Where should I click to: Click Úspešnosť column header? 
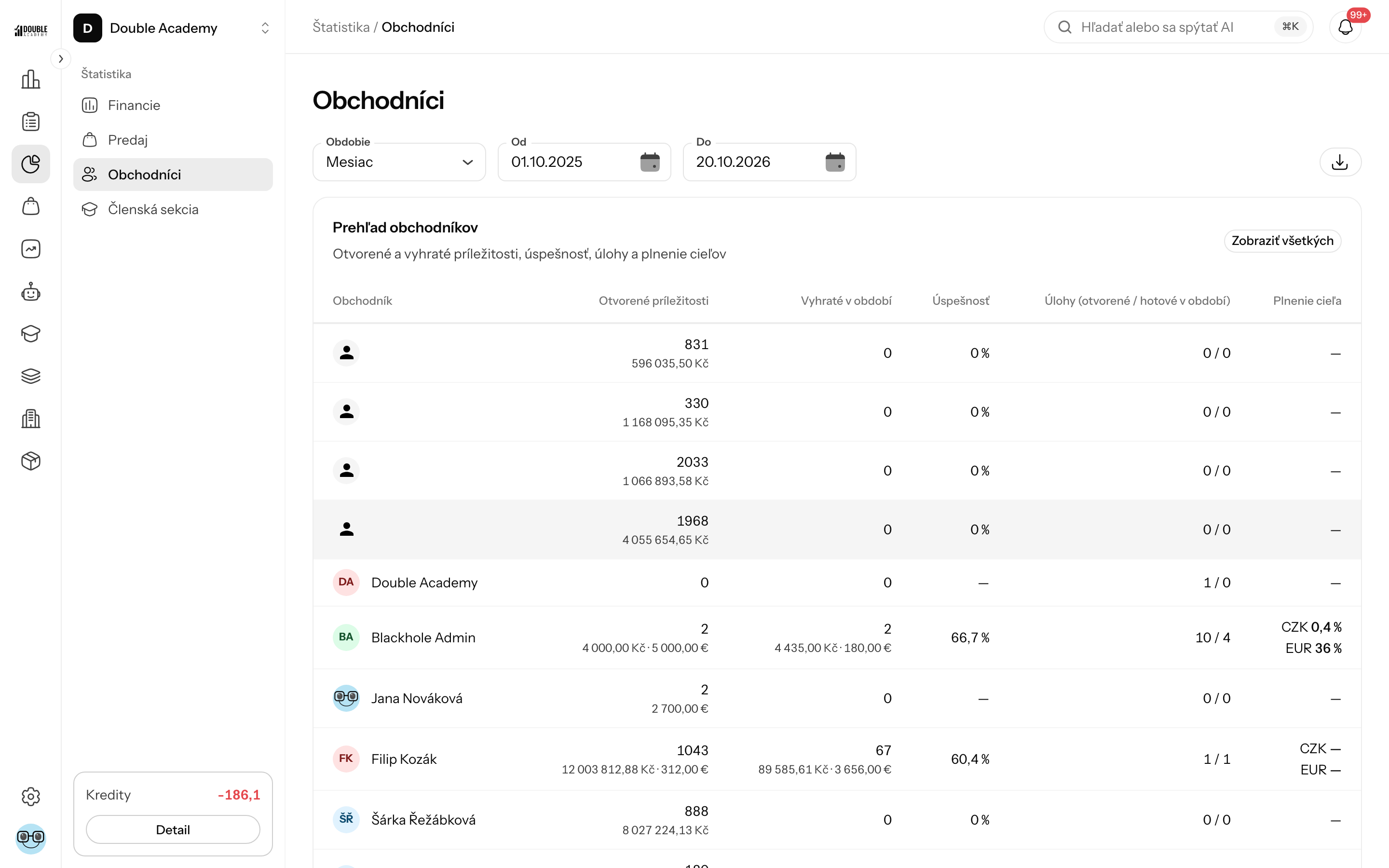coord(961,301)
